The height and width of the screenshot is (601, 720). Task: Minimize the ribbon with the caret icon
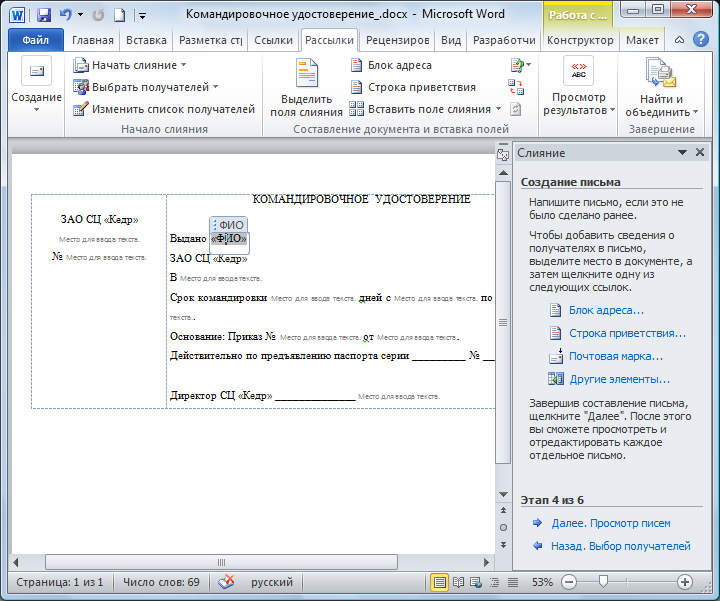[679, 40]
